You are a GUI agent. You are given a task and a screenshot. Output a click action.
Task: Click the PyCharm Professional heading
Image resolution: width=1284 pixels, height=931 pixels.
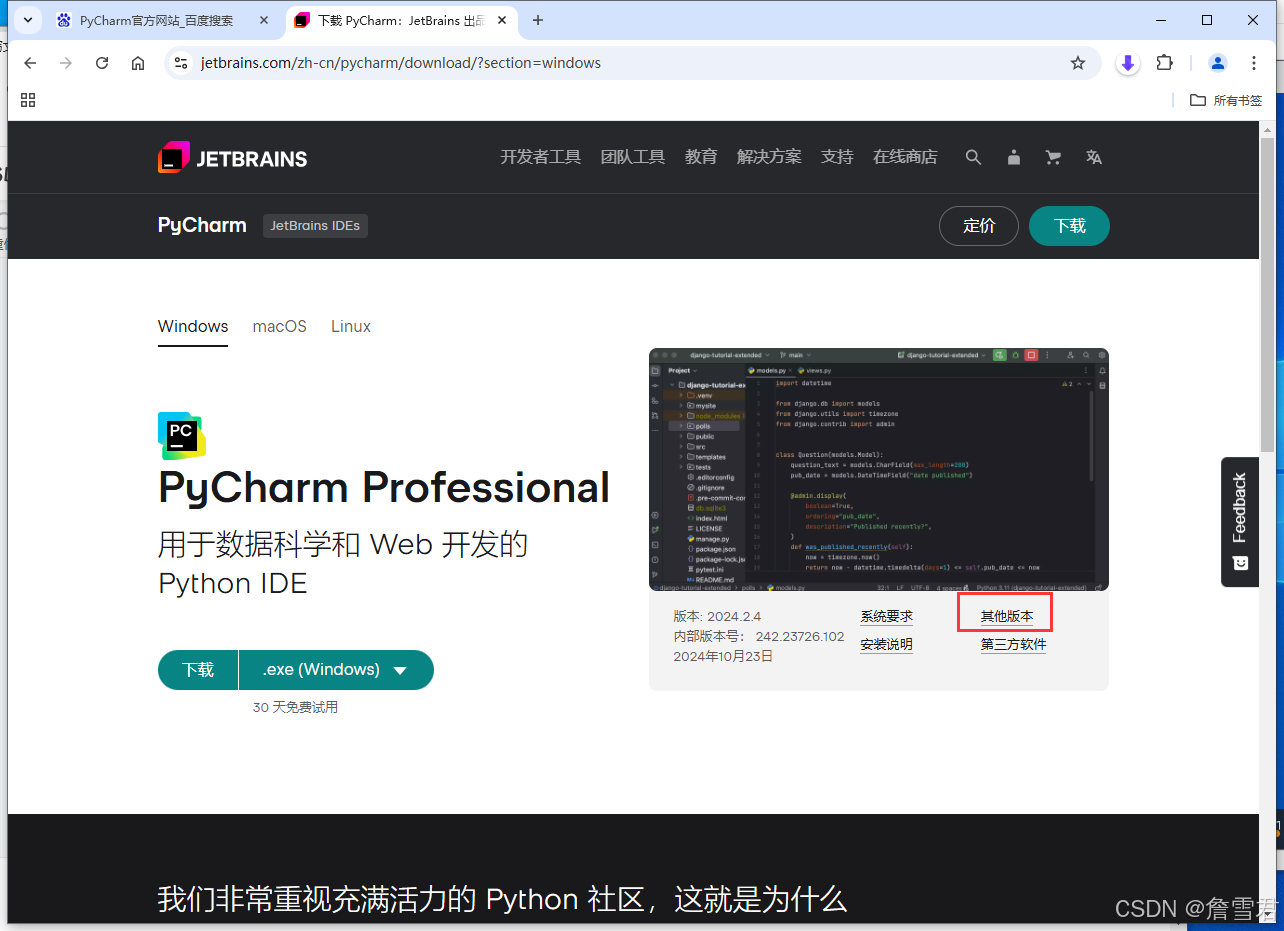pos(384,488)
